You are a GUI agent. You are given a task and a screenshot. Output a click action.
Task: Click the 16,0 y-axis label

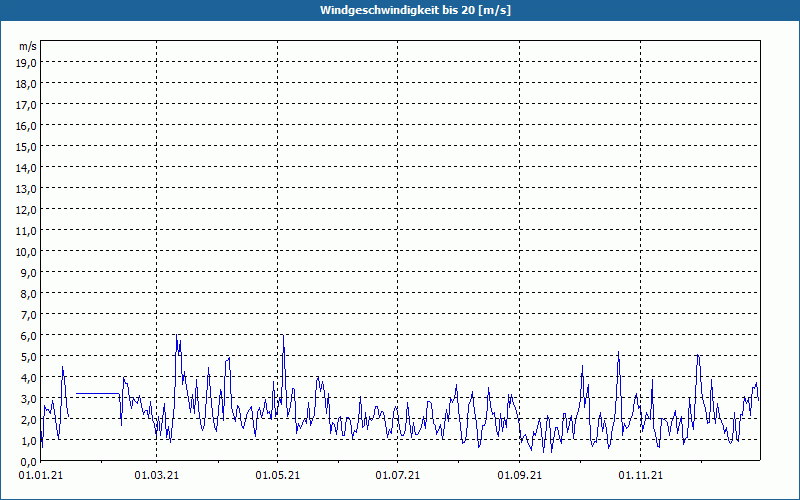[x=26, y=126]
